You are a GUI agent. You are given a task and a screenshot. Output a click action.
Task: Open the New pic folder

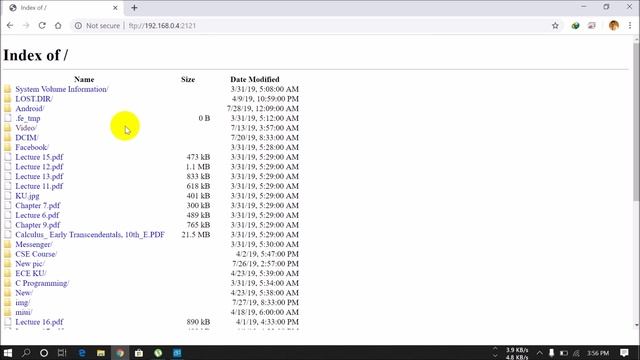30,264
